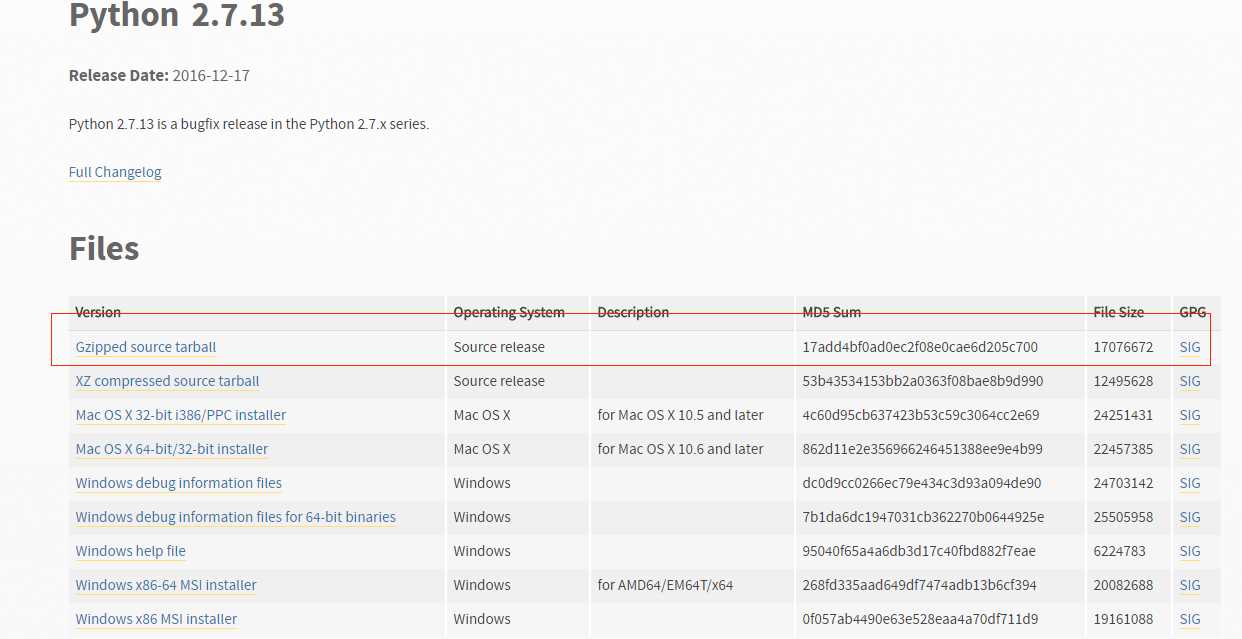Viewport: 1242px width, 639px height.
Task: Click the GPG column header
Action: click(x=1193, y=312)
